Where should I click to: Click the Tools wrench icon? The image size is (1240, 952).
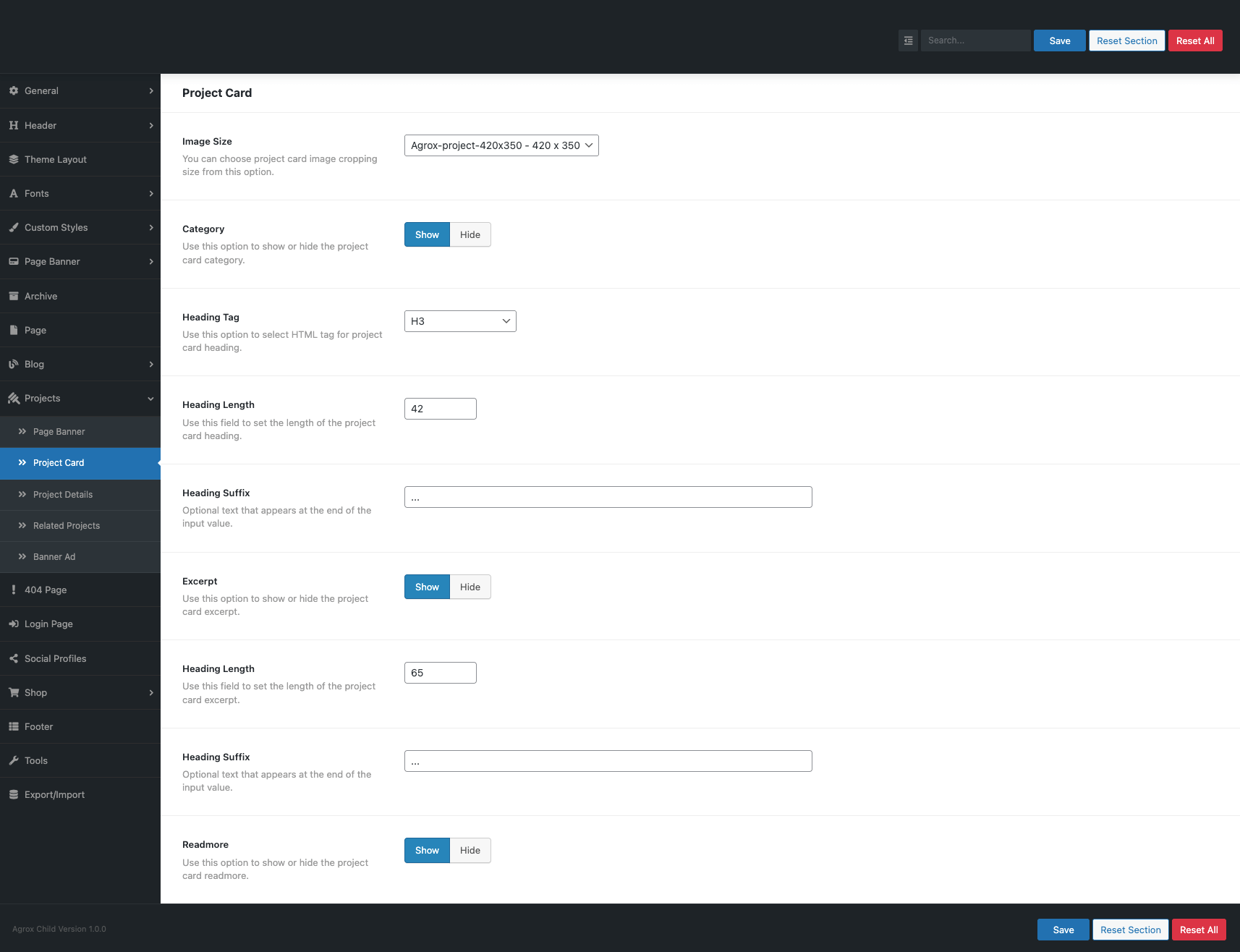click(14, 760)
